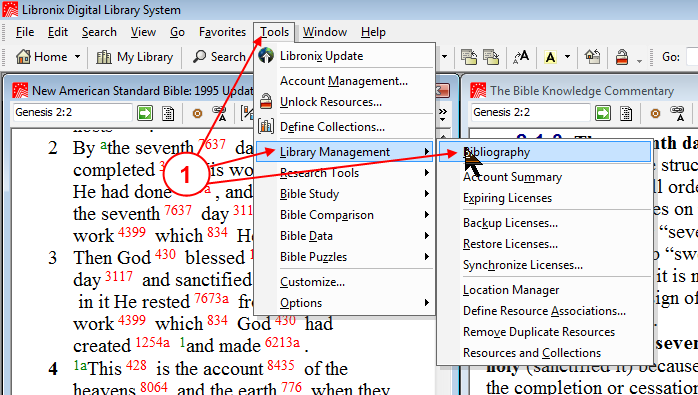
Task: Open Location Manager from the submenu
Action: pyautogui.click(x=545, y=290)
